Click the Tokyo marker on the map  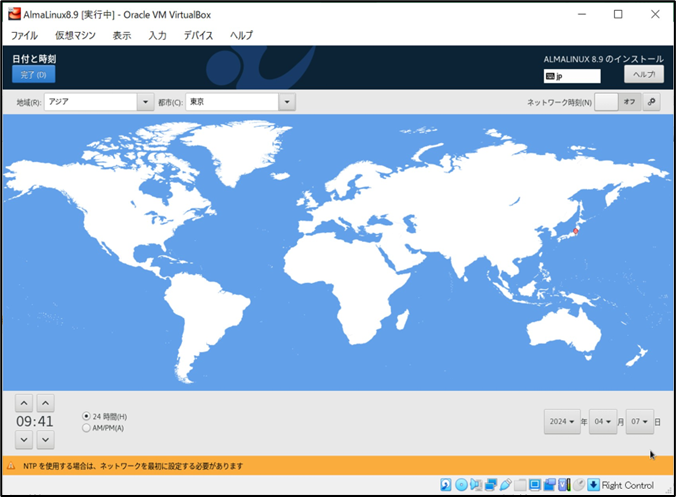pos(576,231)
